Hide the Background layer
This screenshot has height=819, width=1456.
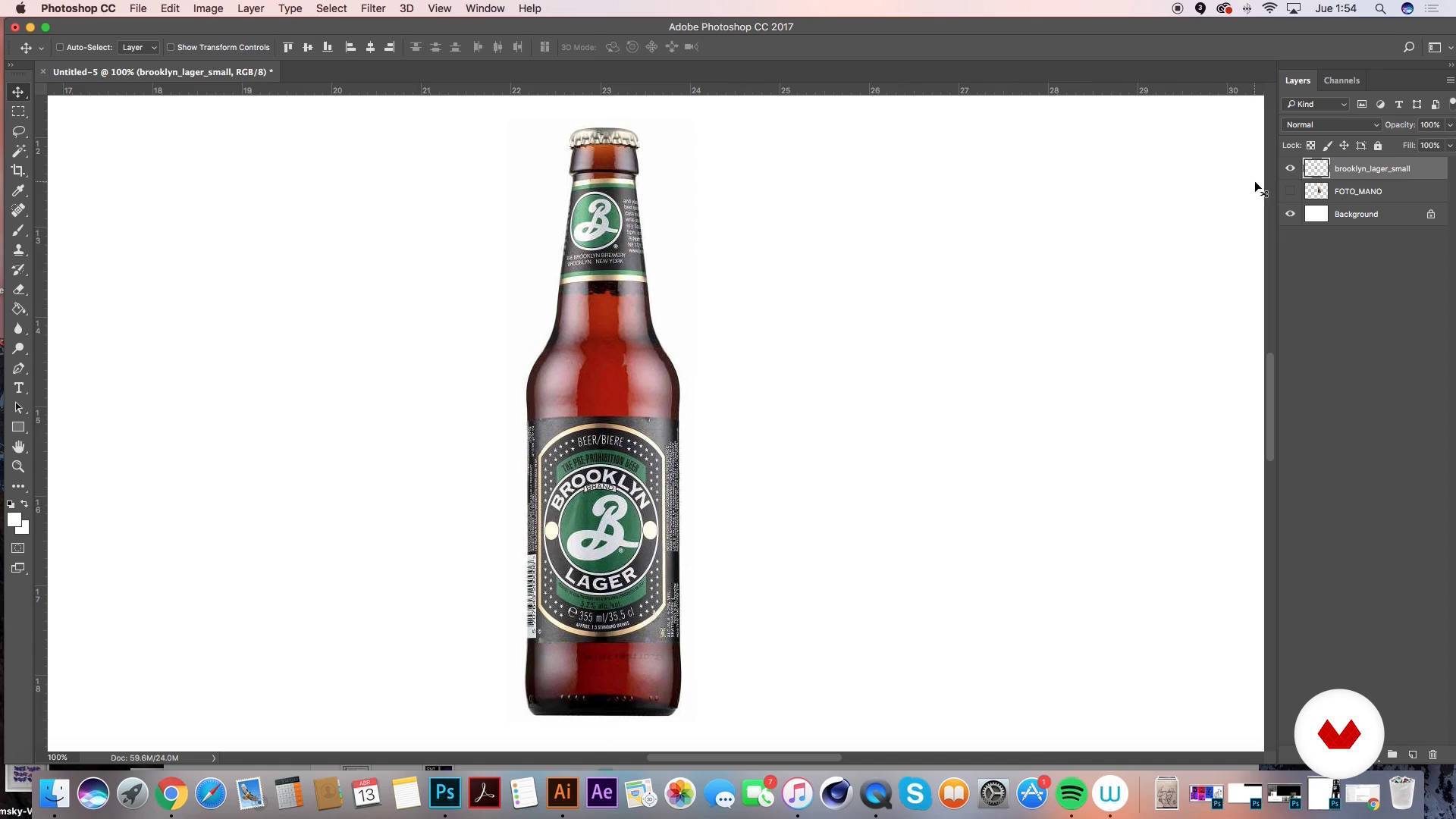coord(1290,214)
